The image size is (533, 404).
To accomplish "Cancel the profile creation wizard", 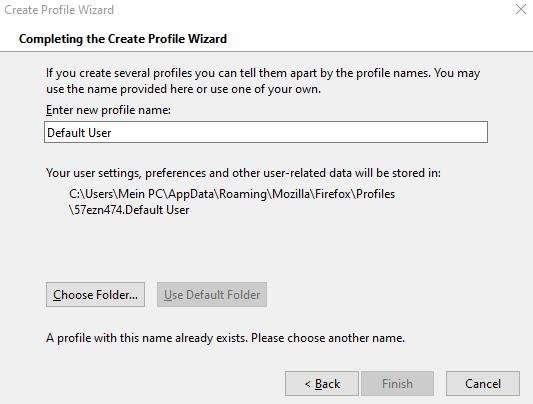I will pyautogui.click(x=483, y=384).
